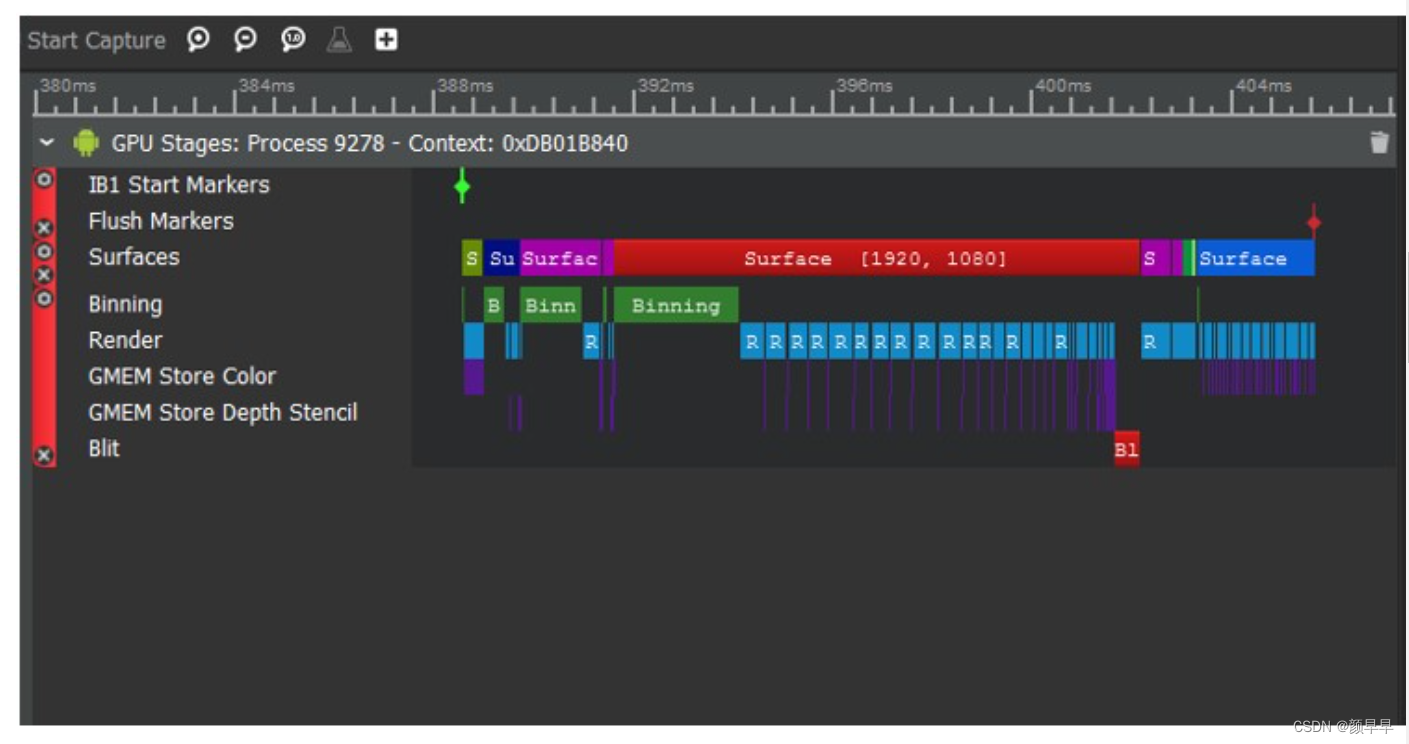1409x744 pixels.
Task: Click the large Binning block
Action: click(674, 305)
